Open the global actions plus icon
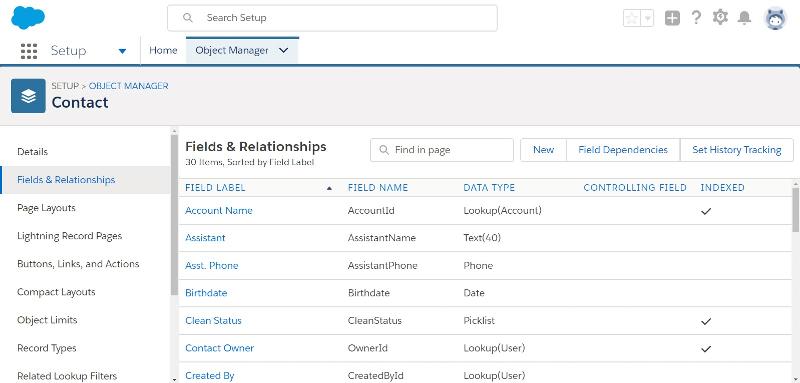 pos(672,18)
